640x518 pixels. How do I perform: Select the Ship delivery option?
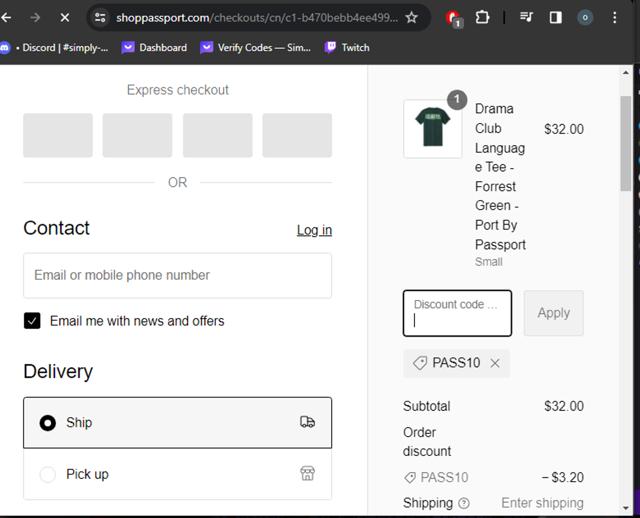pyautogui.click(x=178, y=422)
